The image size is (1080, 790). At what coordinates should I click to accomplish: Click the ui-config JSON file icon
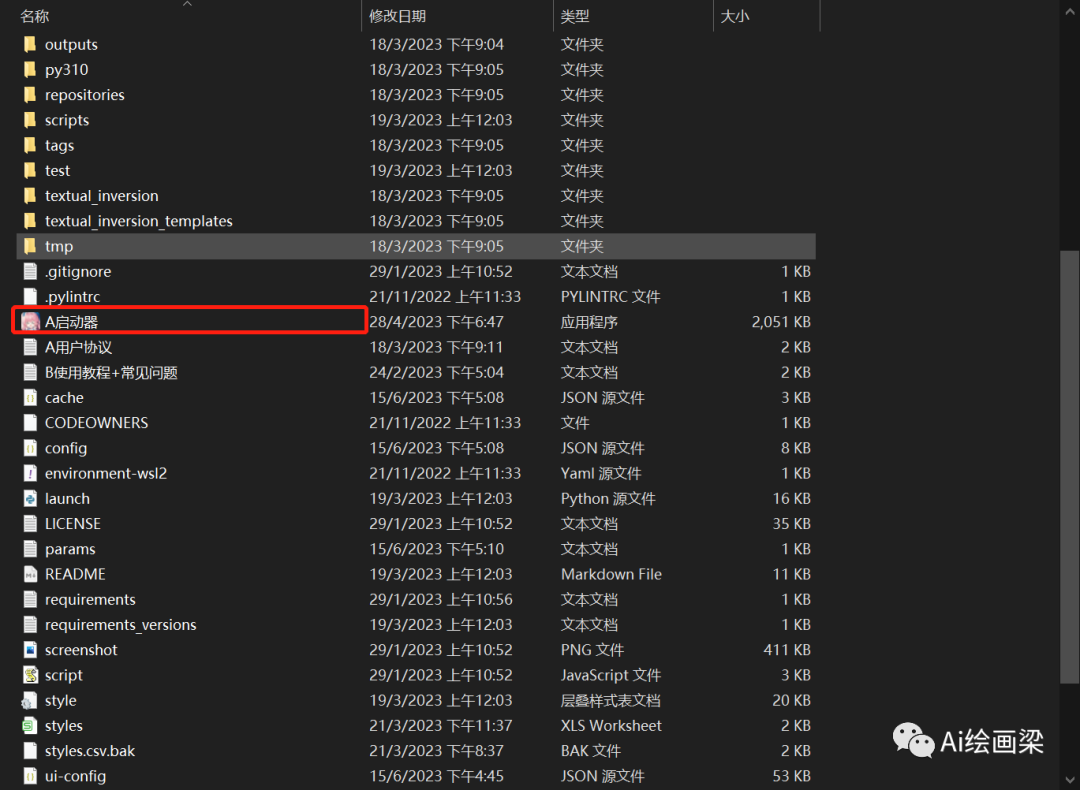click(30, 776)
